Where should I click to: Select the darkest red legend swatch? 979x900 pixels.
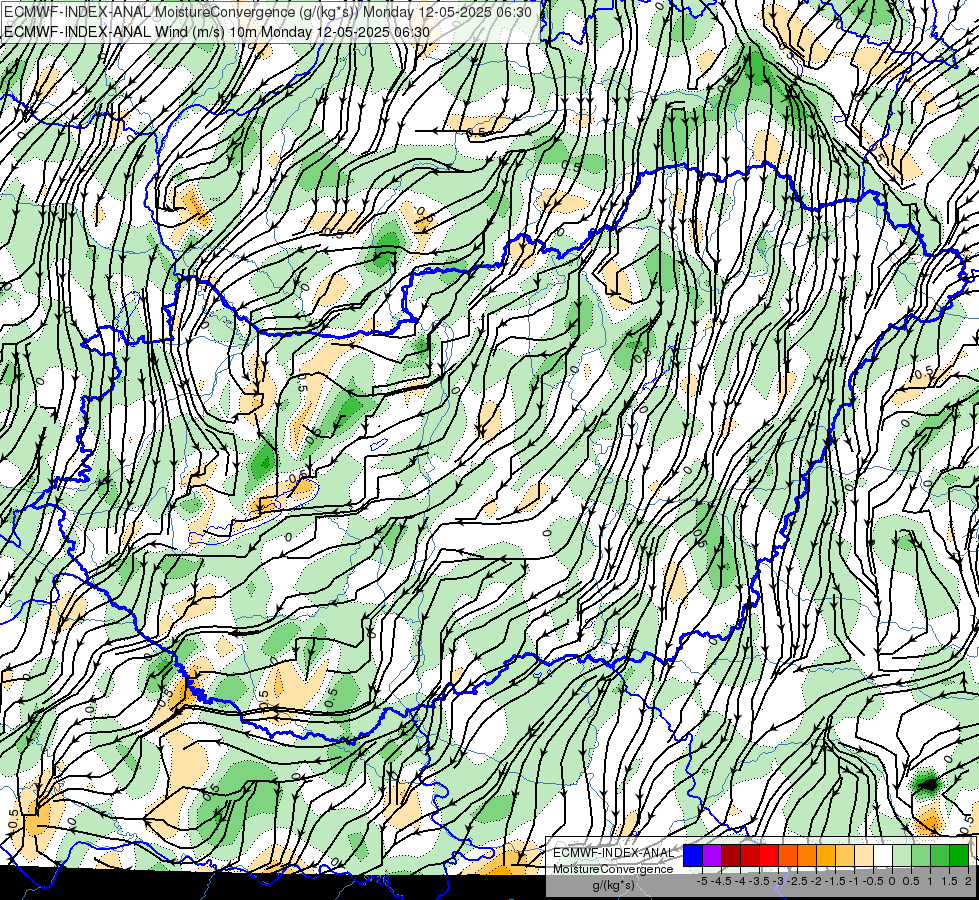click(x=731, y=856)
